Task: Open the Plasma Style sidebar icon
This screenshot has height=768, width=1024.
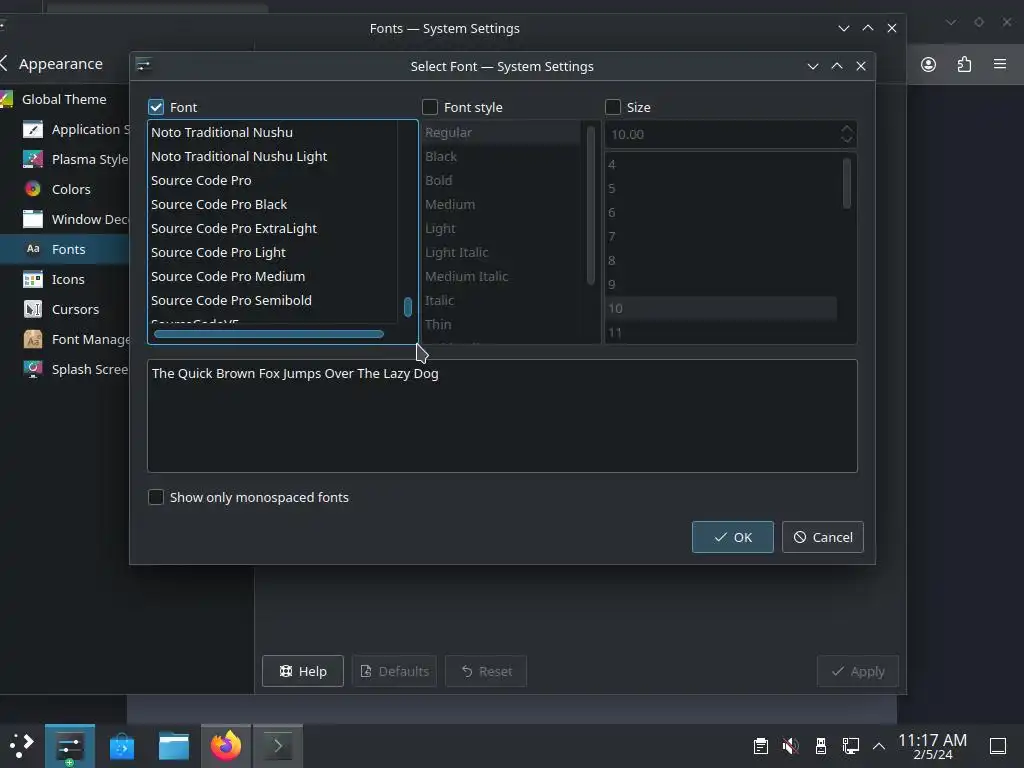Action: pos(33,159)
